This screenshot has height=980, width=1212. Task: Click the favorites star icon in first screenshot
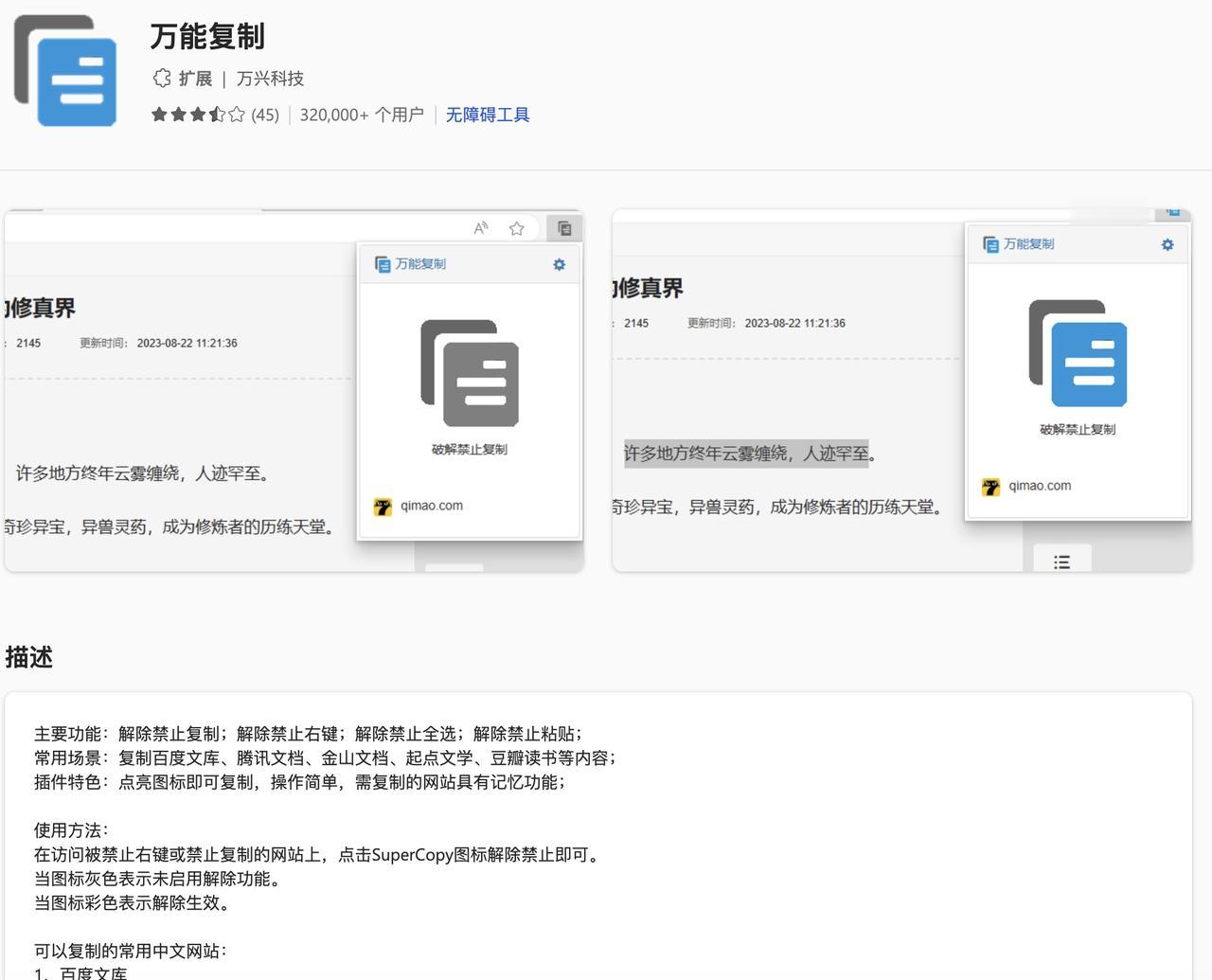click(516, 228)
